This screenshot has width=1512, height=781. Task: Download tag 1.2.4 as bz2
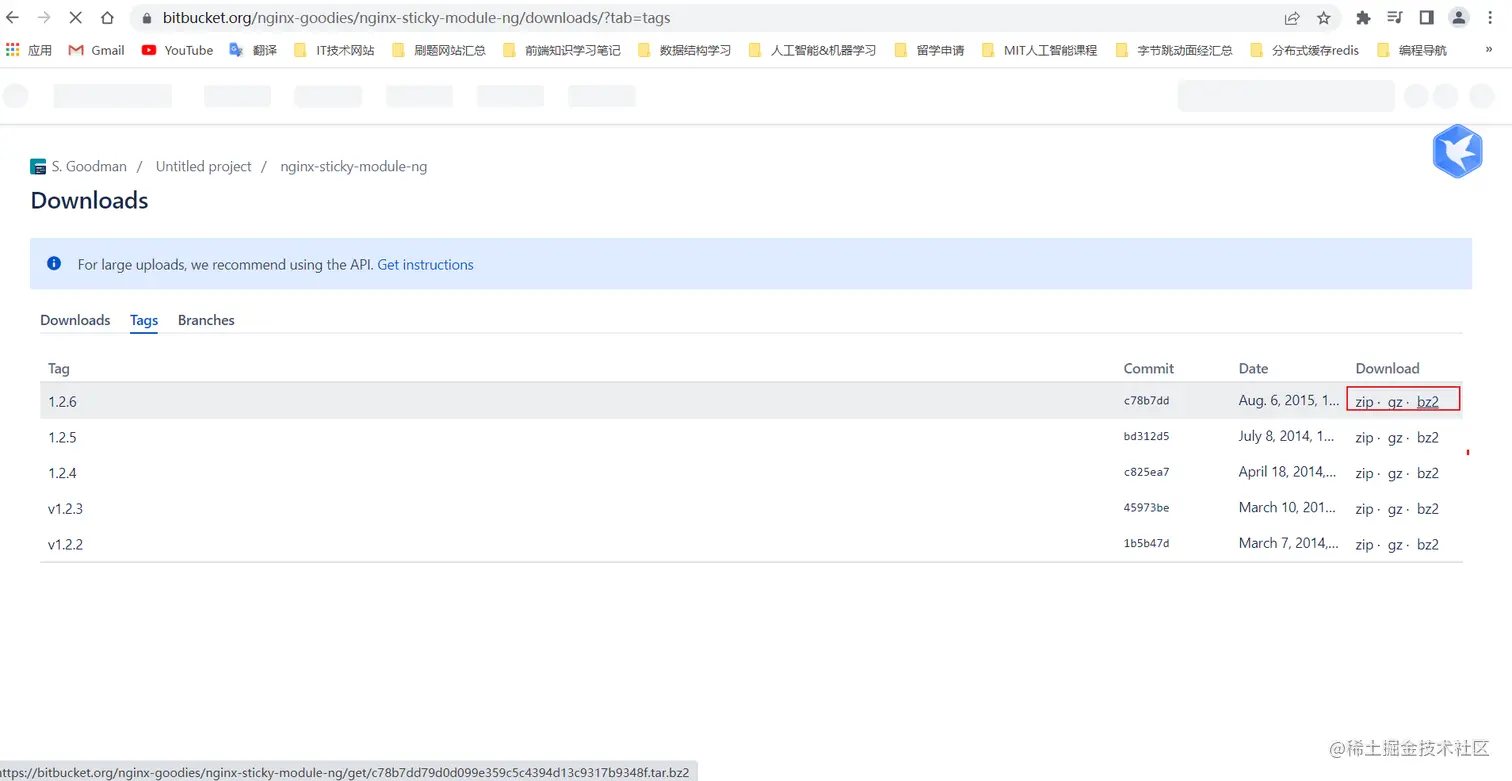[1428, 473]
